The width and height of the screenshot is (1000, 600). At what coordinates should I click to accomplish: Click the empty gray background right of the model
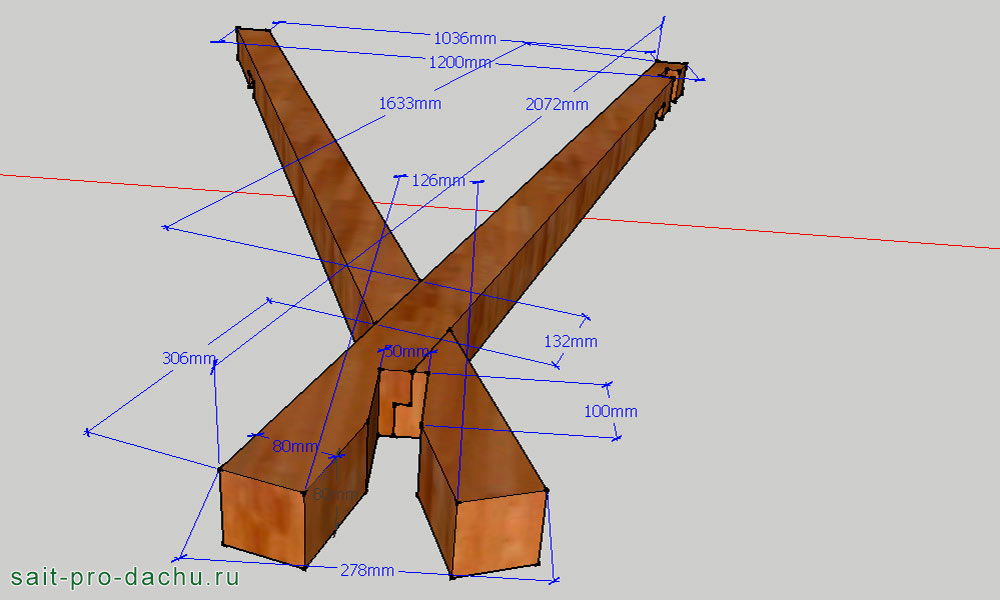[850, 420]
